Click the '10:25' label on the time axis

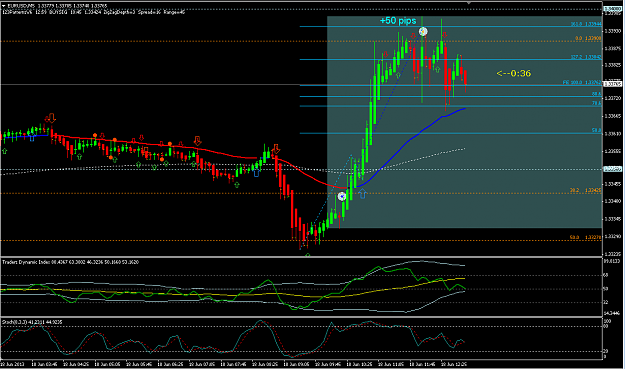359,364
